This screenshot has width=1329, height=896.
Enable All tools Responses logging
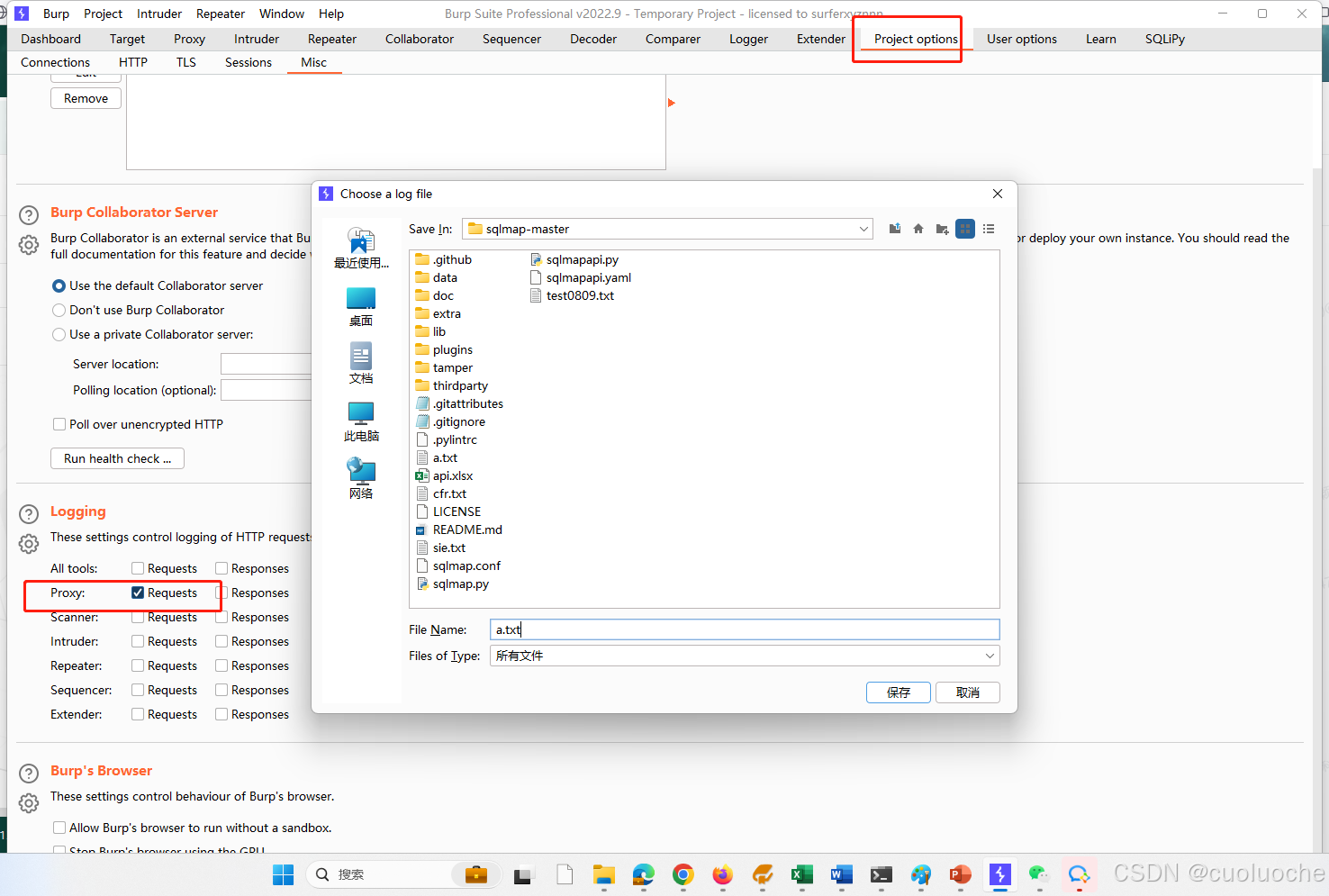(221, 568)
